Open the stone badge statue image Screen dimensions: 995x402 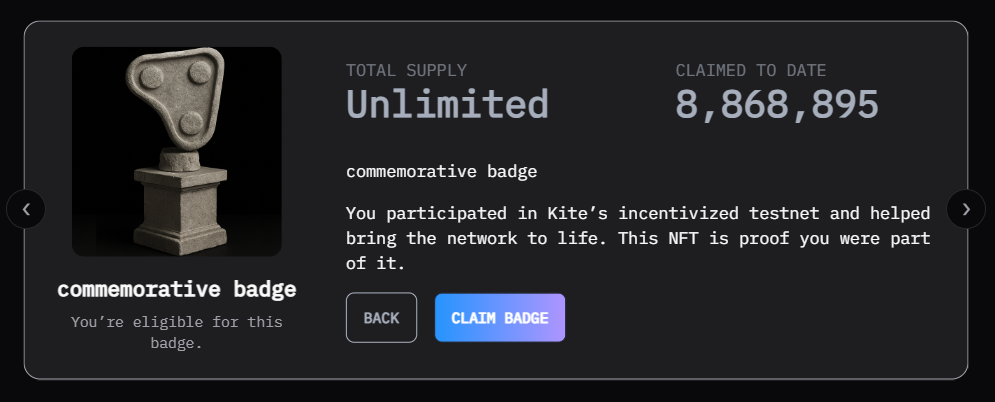click(x=176, y=151)
